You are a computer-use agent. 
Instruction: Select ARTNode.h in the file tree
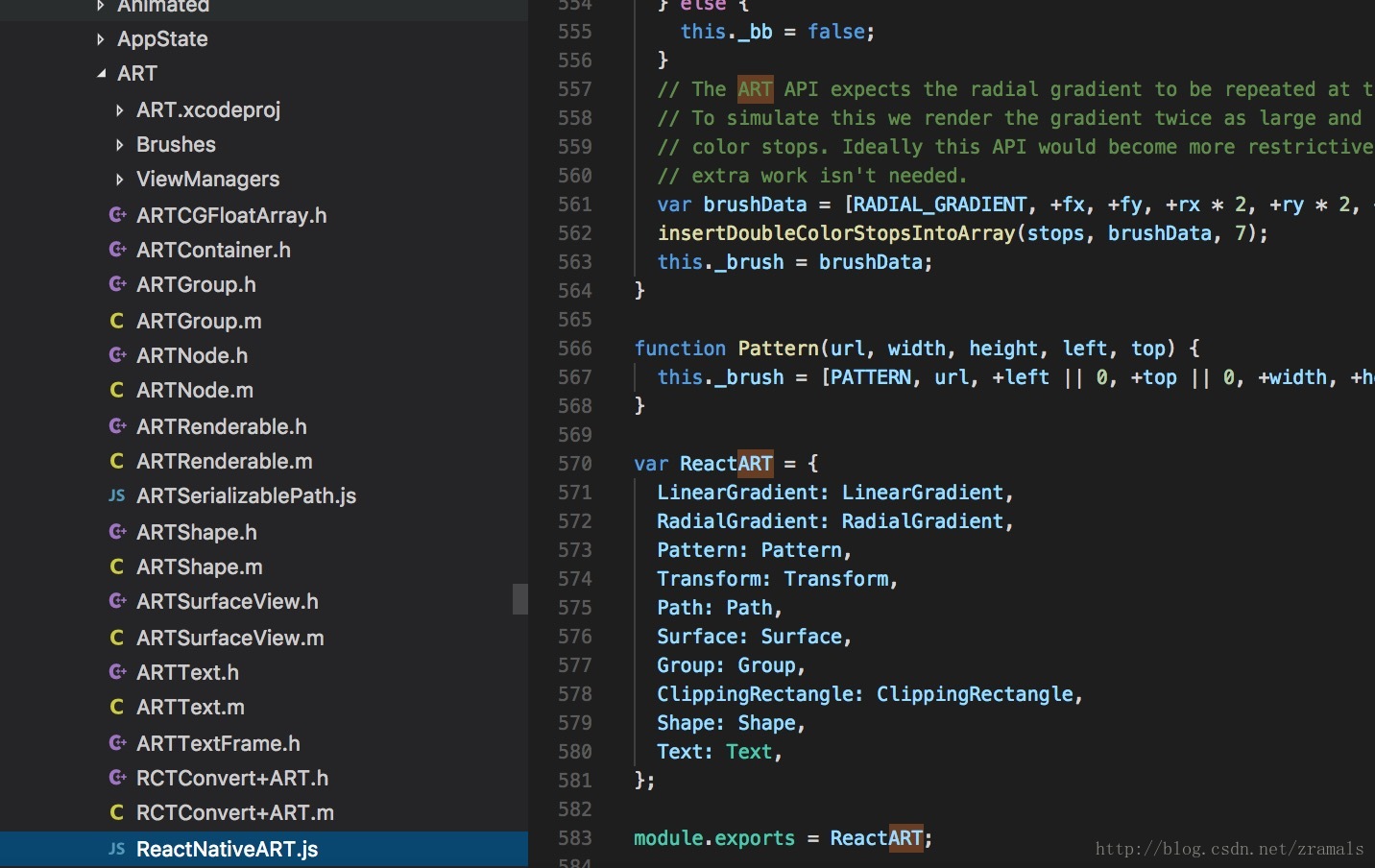(192, 355)
